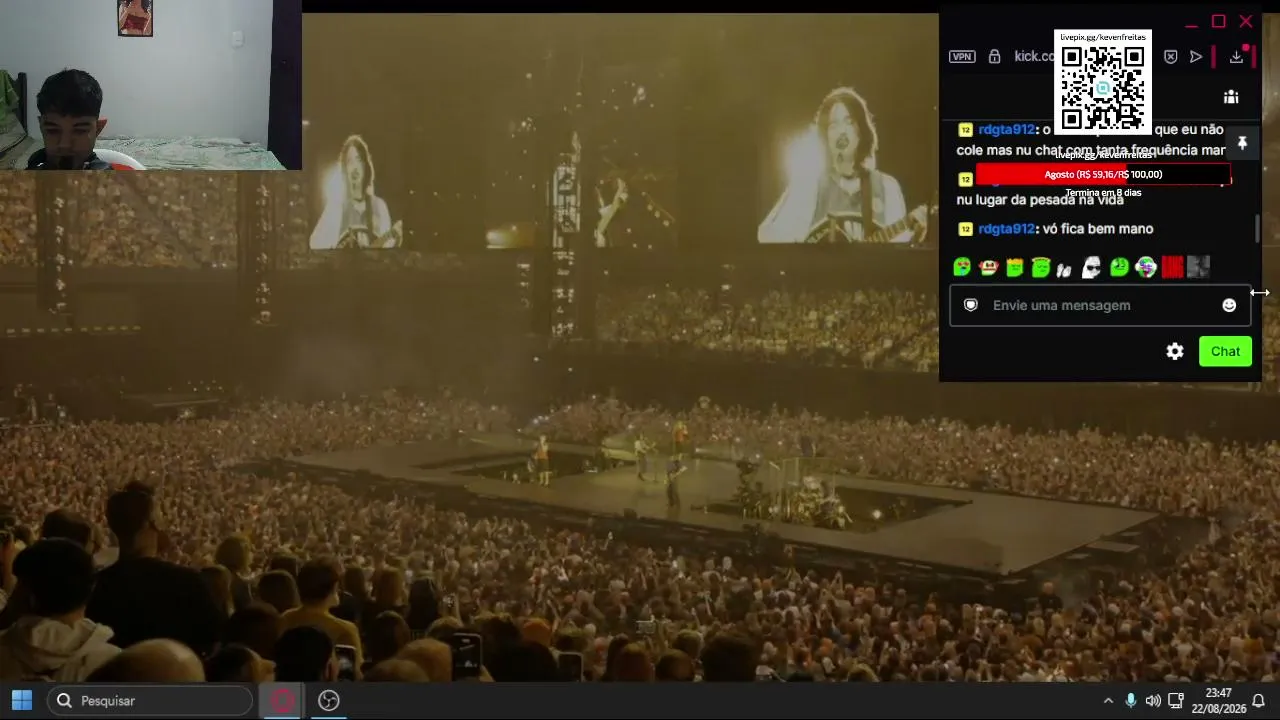Click username rdgta912 in the first chat message
The width and height of the screenshot is (1280, 720).
[1006, 129]
